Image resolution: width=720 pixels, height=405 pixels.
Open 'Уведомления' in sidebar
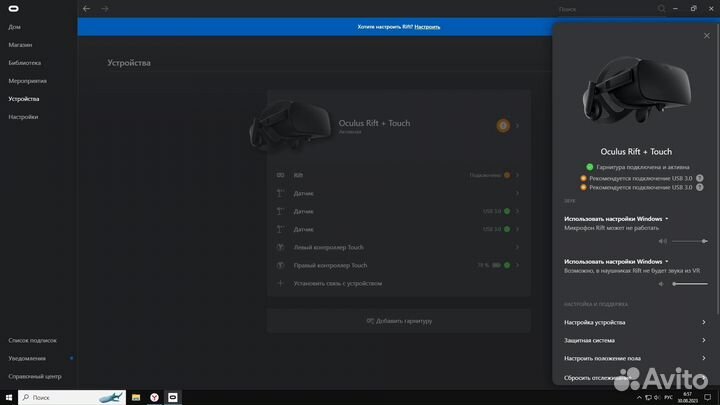pos(27,358)
